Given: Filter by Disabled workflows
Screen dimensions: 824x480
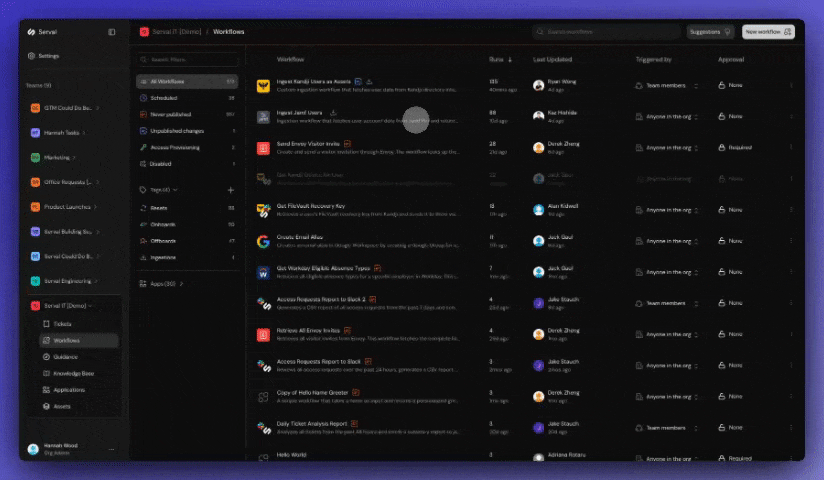Looking at the screenshot, I should coord(187,164).
